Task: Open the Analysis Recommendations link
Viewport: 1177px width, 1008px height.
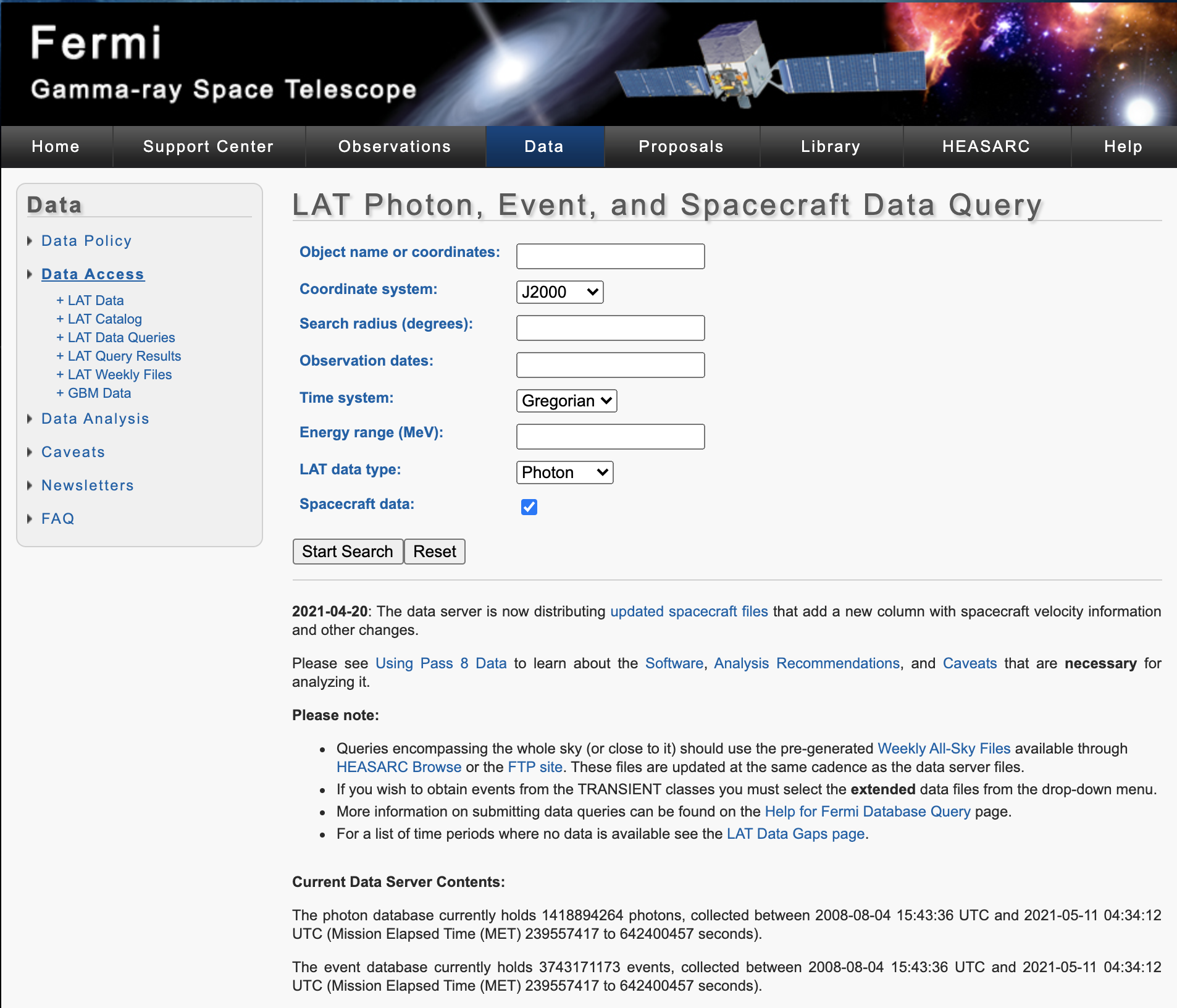Action: (x=807, y=663)
